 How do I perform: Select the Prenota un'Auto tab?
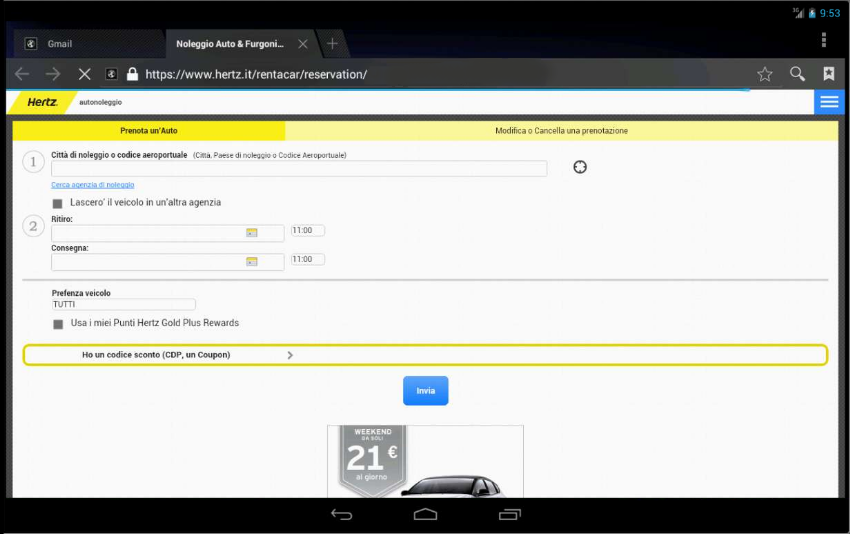(x=149, y=131)
